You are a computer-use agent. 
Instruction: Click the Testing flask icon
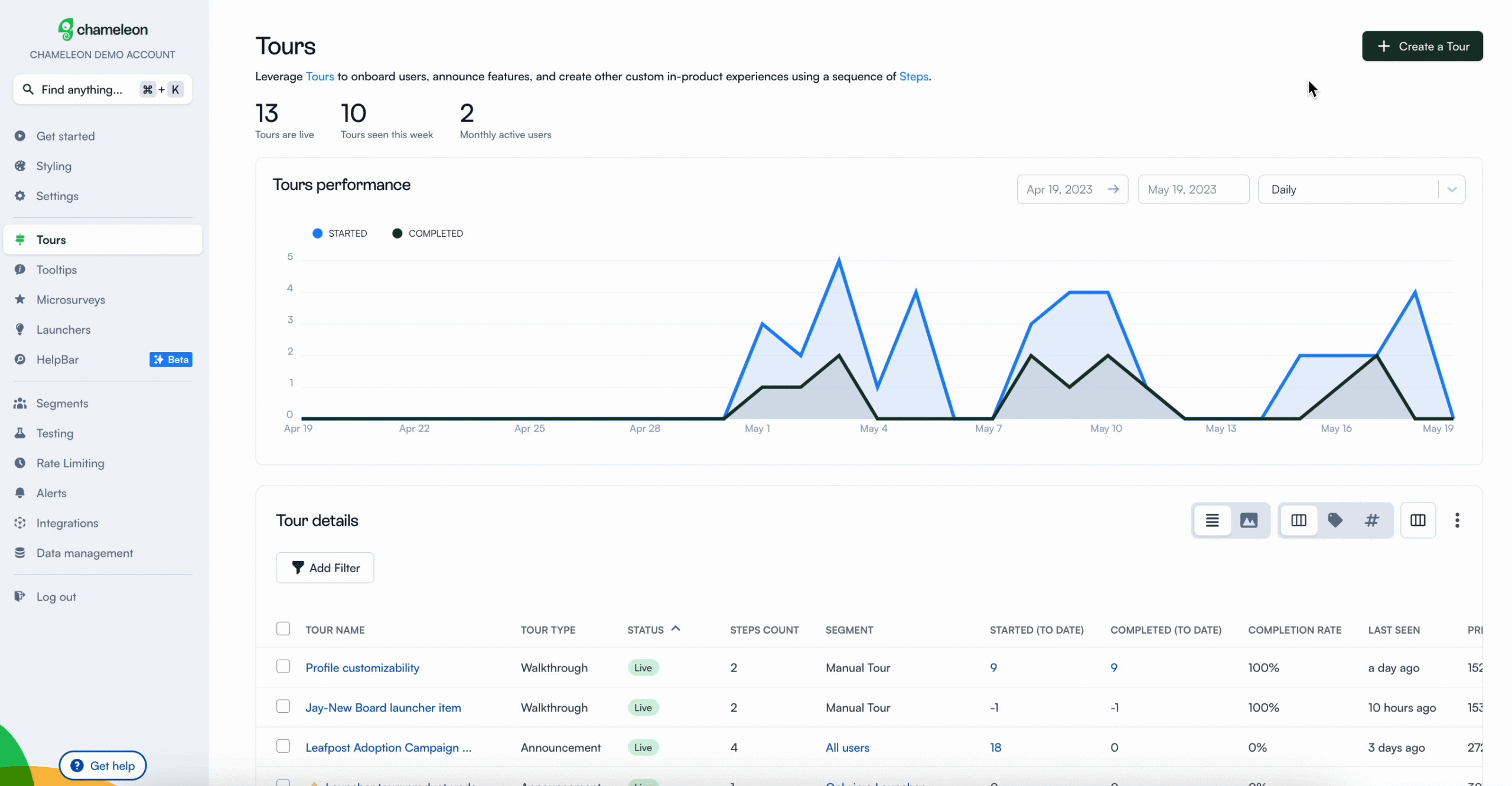[20, 433]
